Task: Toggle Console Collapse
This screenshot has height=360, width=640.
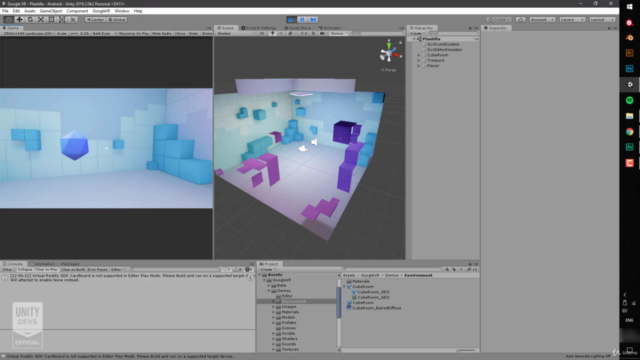Action: tap(24, 269)
